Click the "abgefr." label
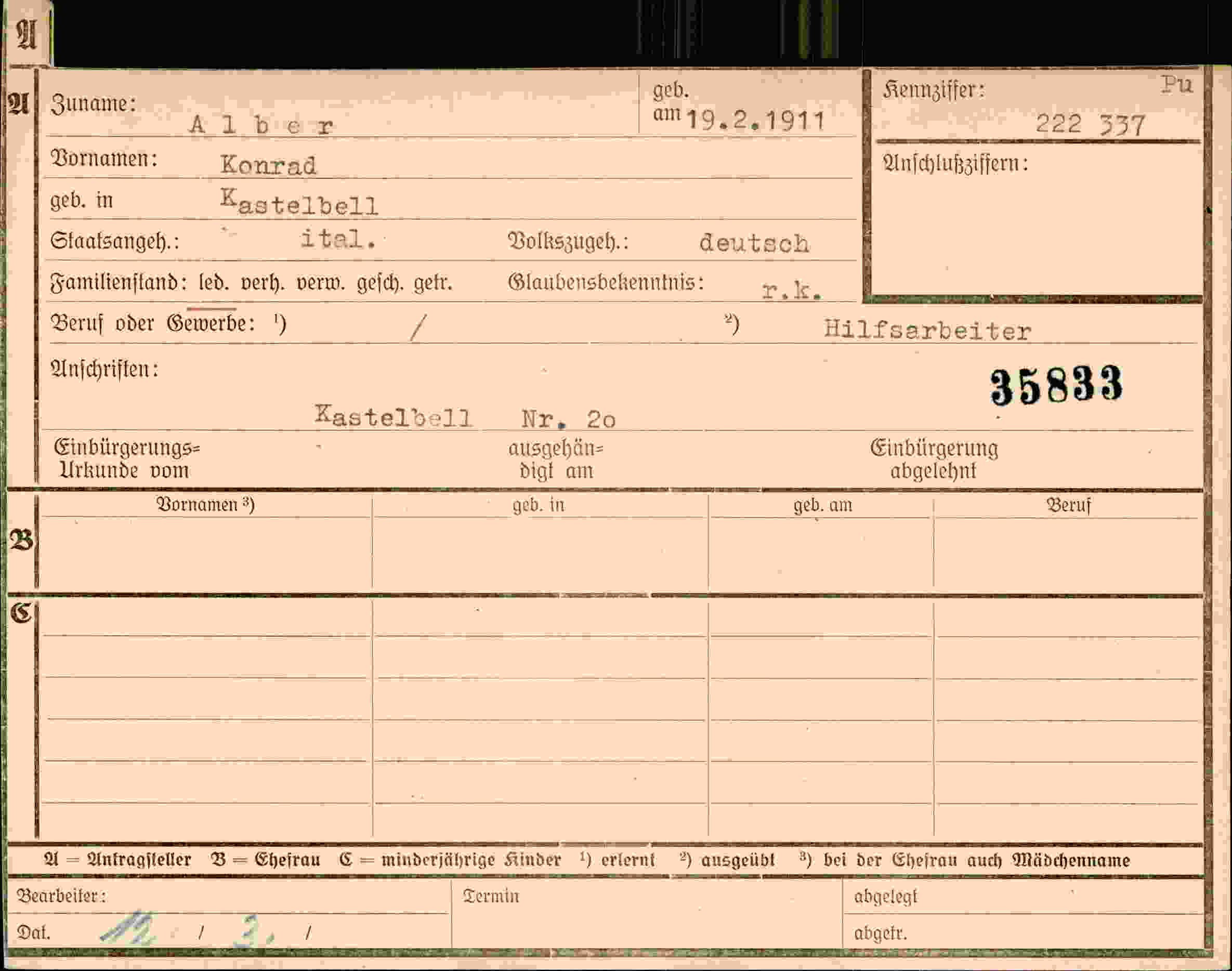1232x971 pixels. click(880, 934)
